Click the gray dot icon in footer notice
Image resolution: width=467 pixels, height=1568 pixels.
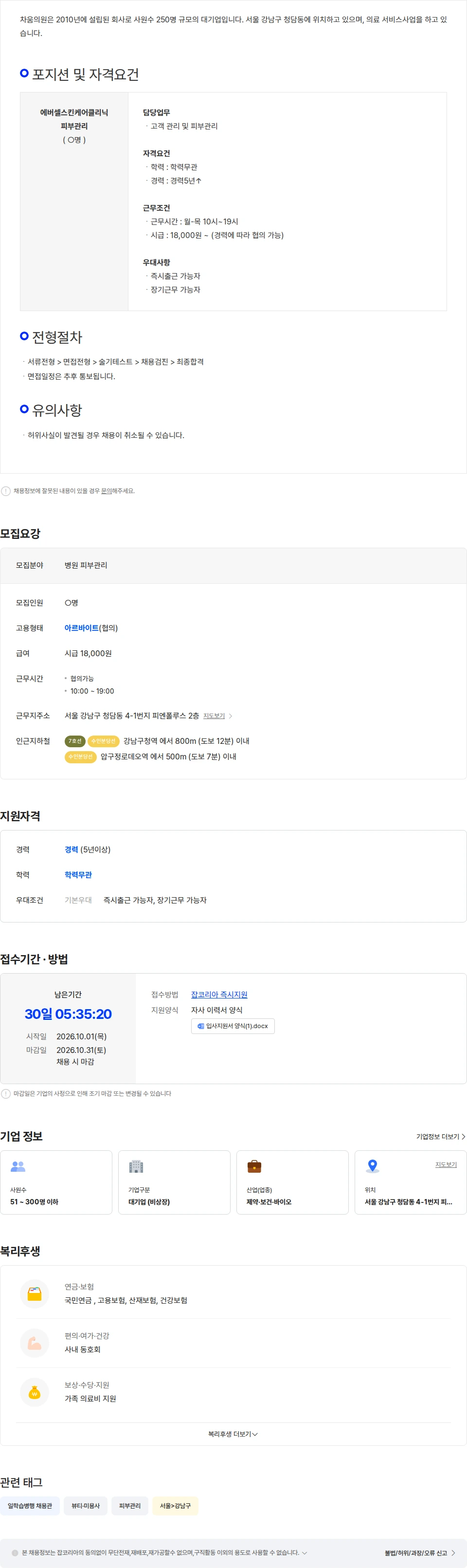point(15,1553)
